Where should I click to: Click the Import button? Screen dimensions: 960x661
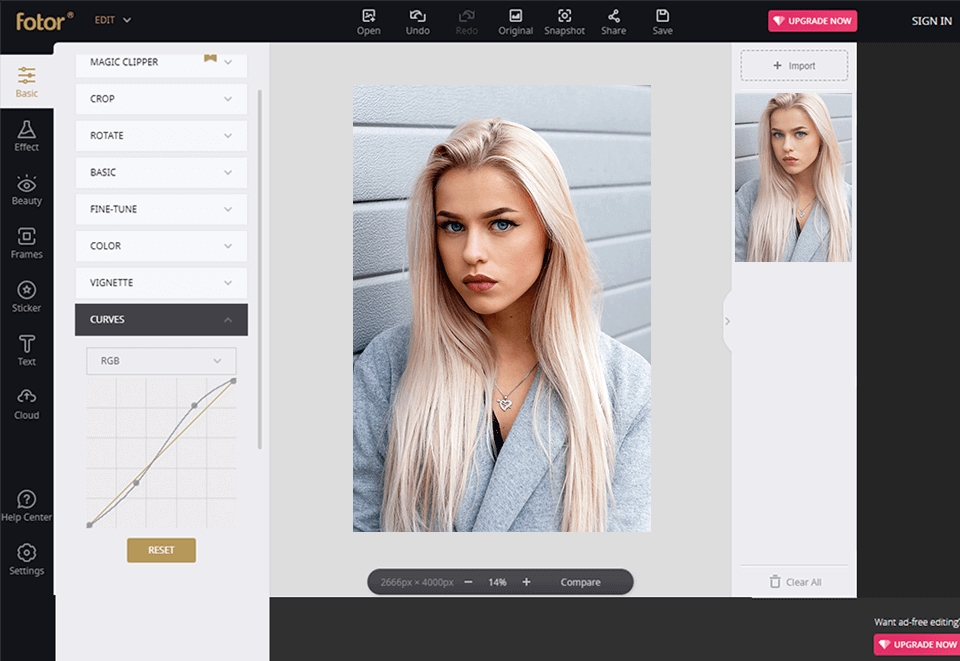[794, 66]
